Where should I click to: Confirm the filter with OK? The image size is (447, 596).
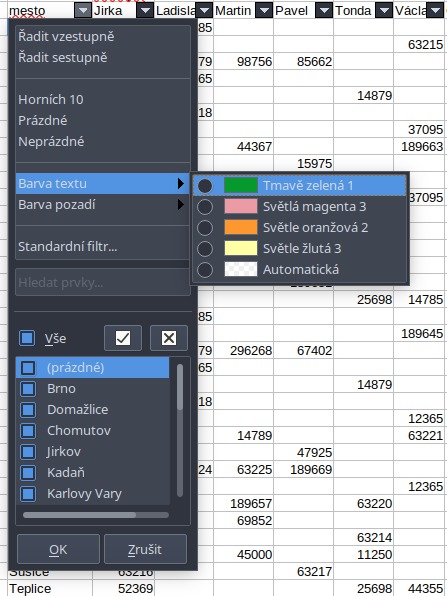[x=58, y=549]
